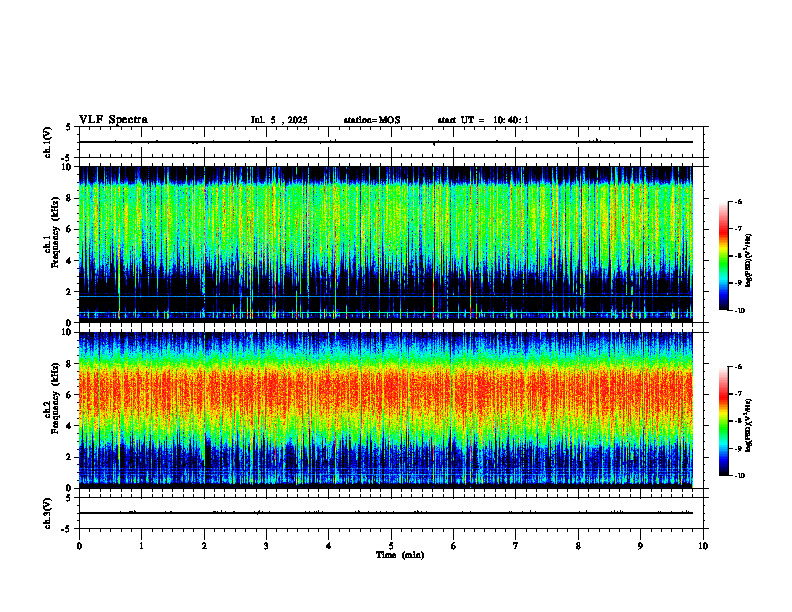Click the "6" tick on the time axis
The width and height of the screenshot is (792, 612).
[x=454, y=546]
